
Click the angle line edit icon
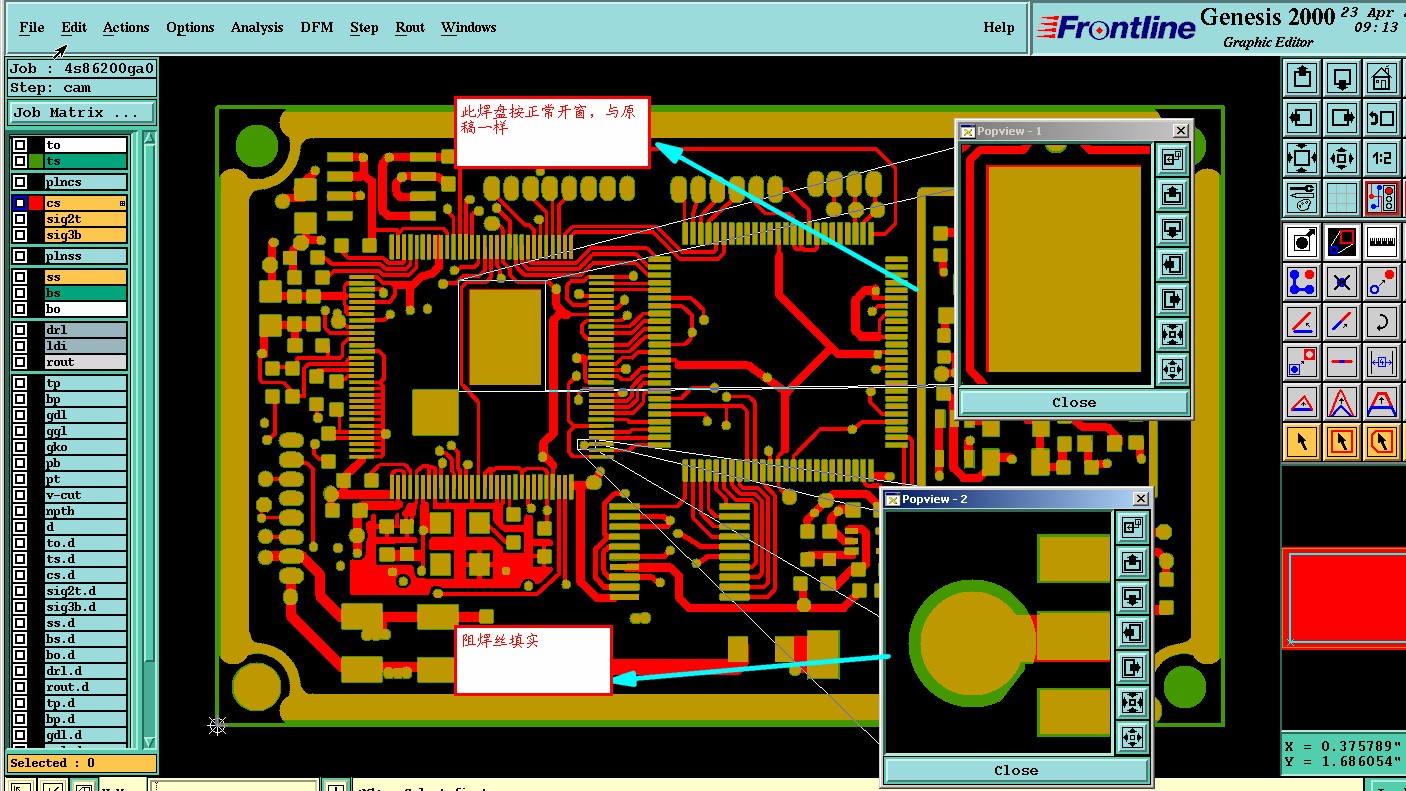tap(1301, 322)
